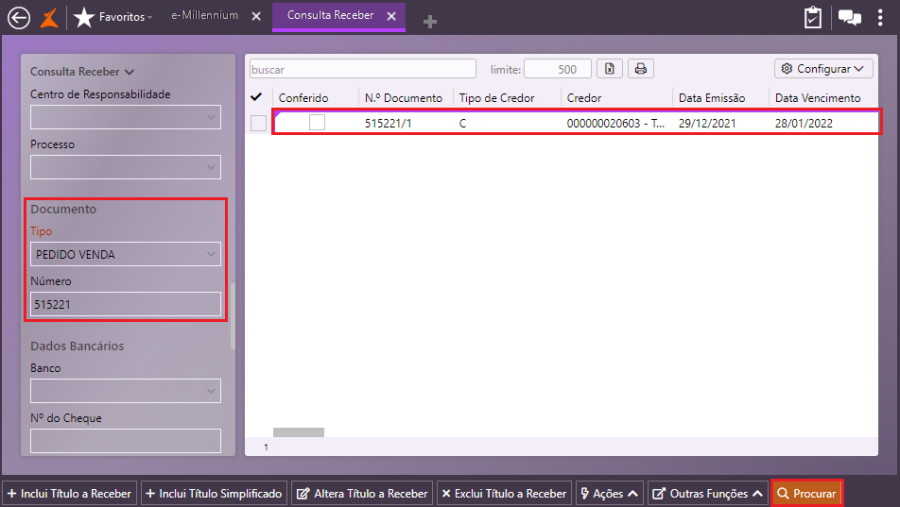Switch to the e-Millennium tab

(204, 16)
